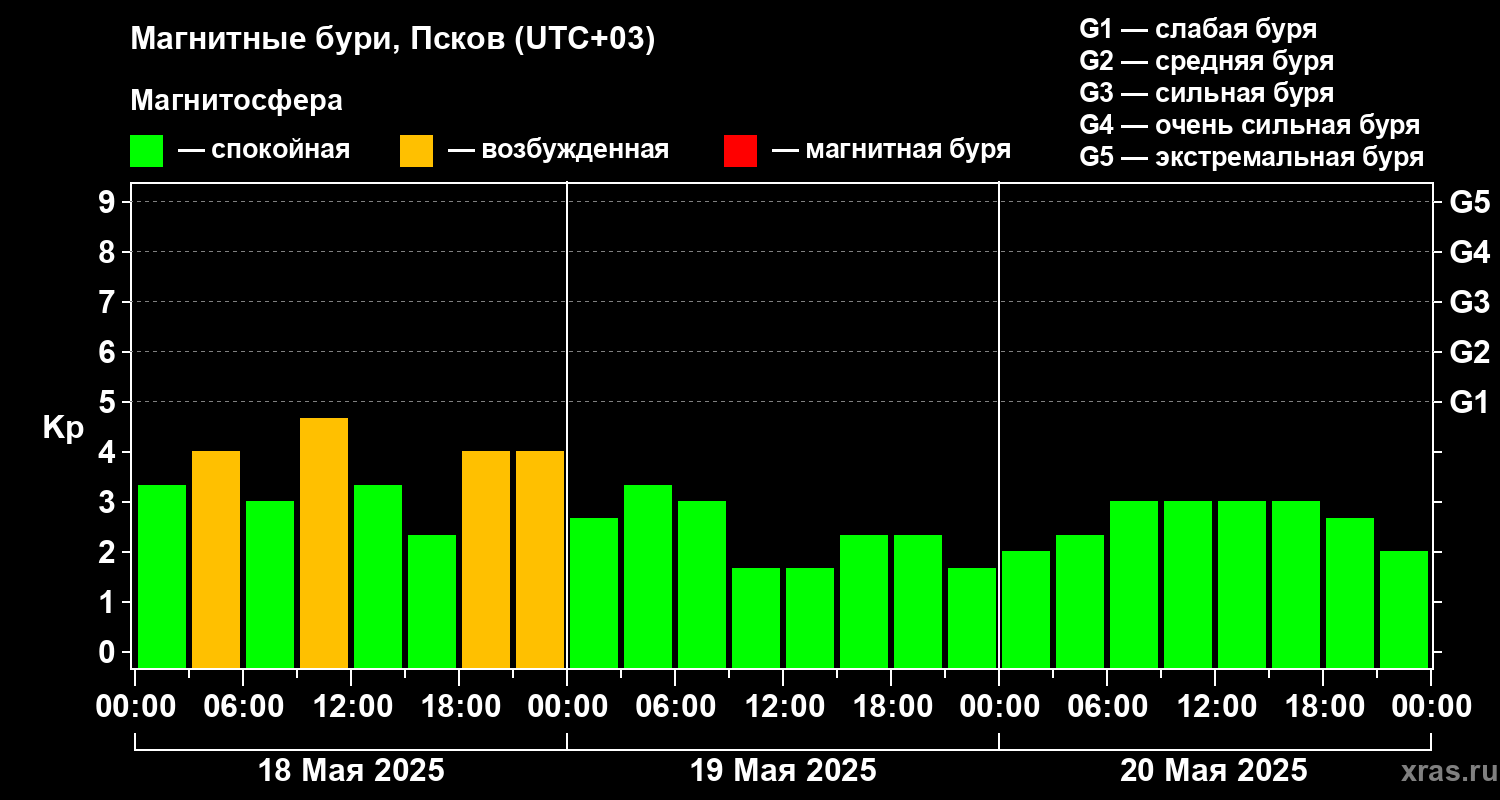Screen dimensions: 1500x800
Task: Click the tallest orange bar on 18 Мая
Action: click(x=324, y=543)
